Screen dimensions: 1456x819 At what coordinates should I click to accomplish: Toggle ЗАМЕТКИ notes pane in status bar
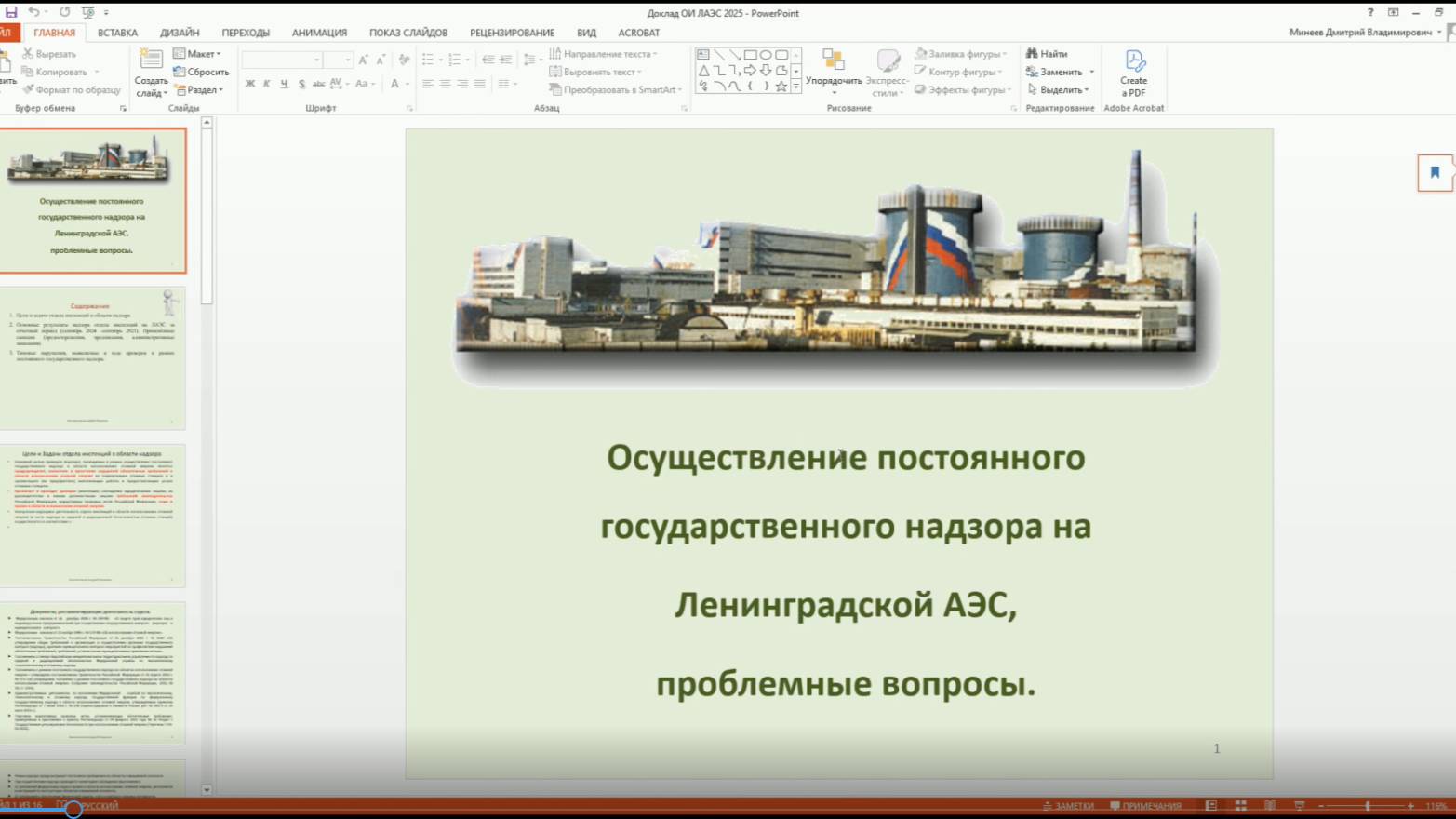pos(1068,806)
